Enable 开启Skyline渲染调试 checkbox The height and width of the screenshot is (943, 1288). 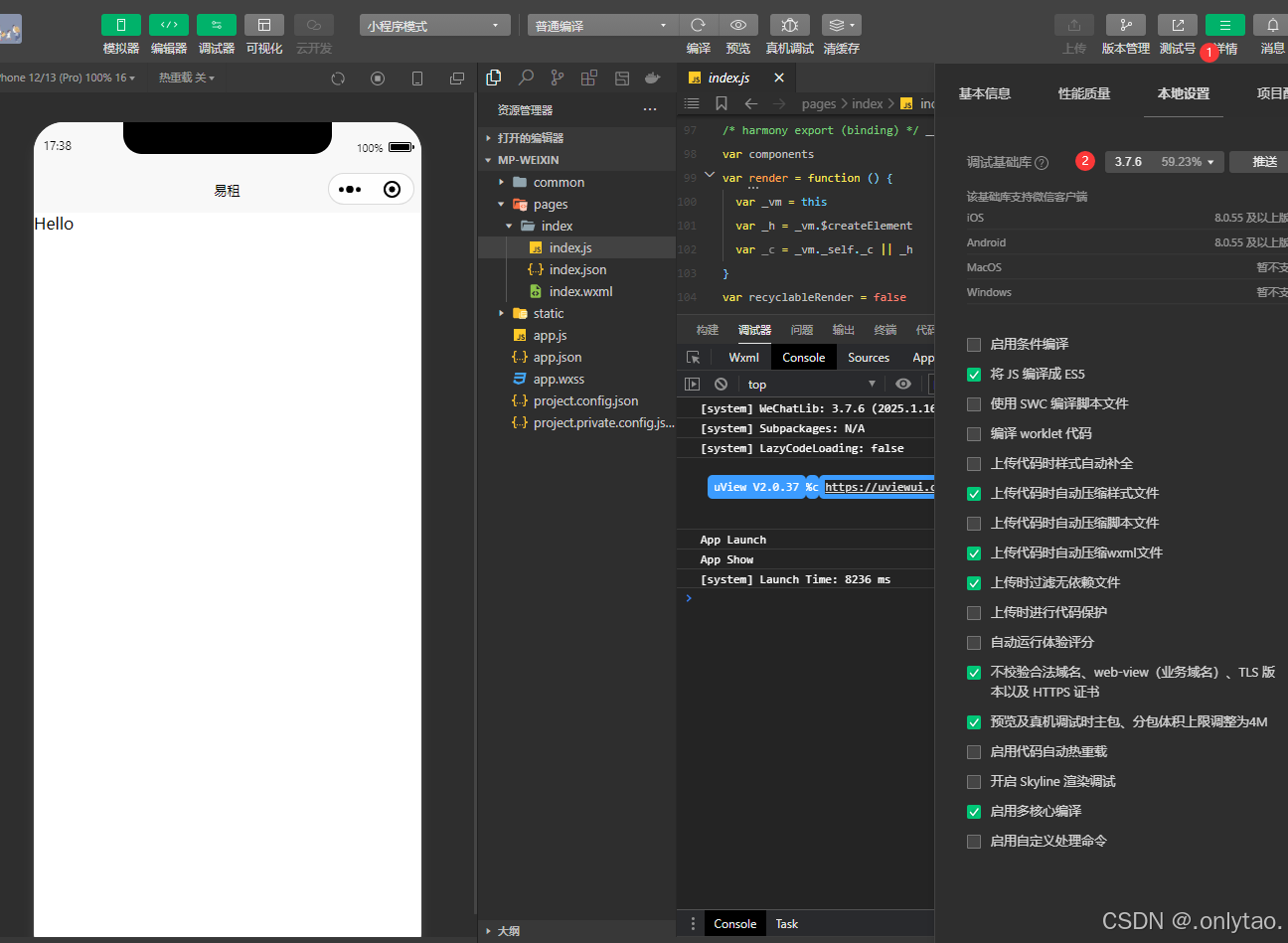tap(973, 781)
